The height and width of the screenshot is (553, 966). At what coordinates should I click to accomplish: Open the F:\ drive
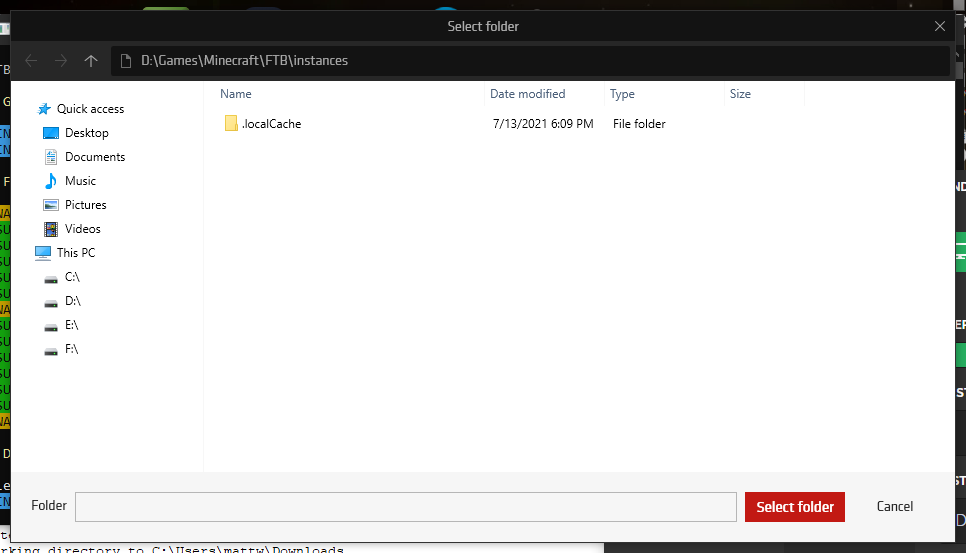point(71,349)
